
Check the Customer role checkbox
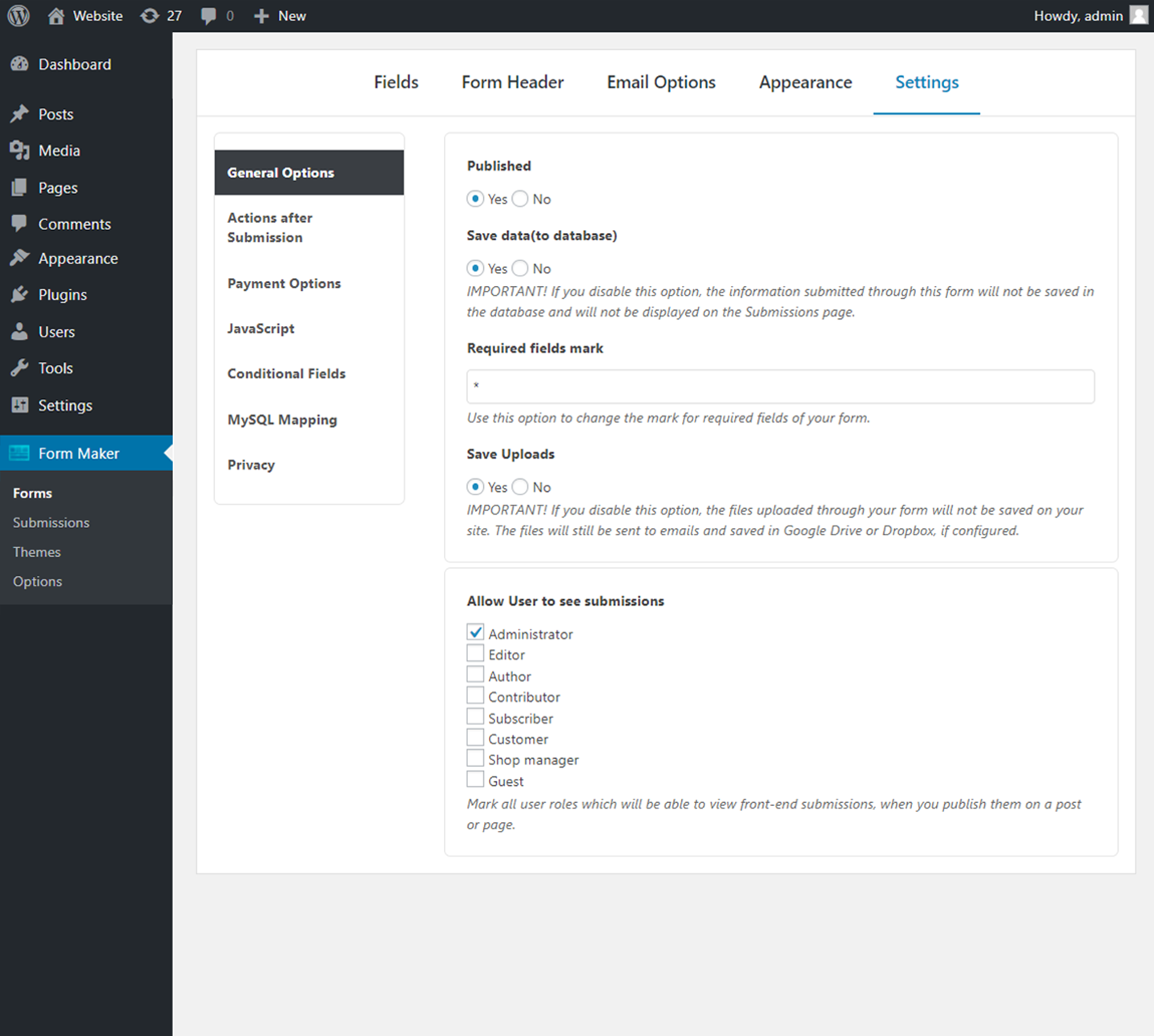[x=475, y=738]
